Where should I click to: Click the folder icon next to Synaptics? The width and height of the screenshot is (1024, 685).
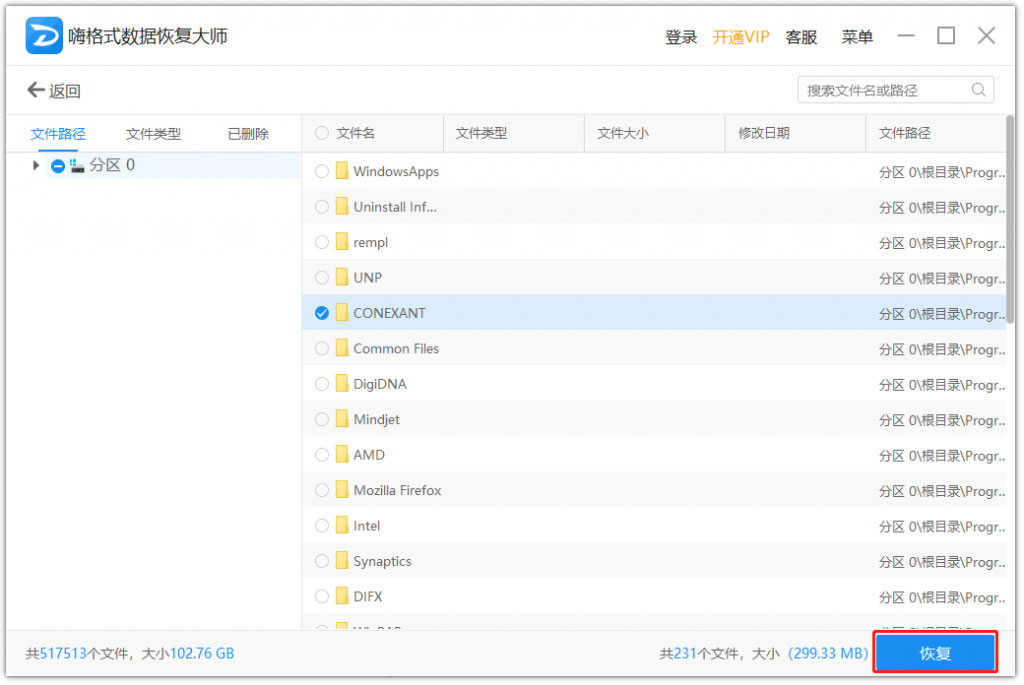[340, 561]
